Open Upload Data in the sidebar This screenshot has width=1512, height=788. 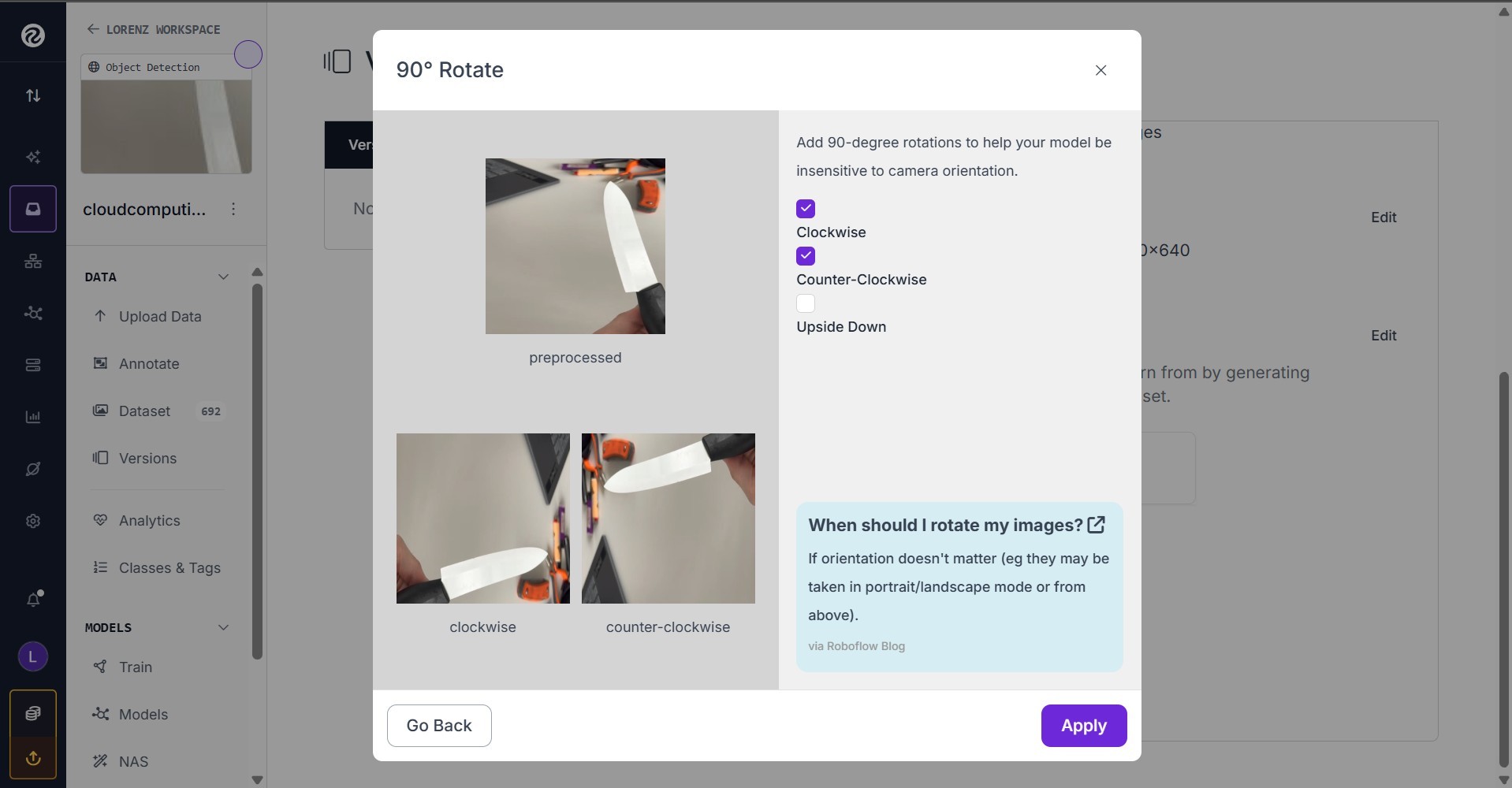[158, 316]
